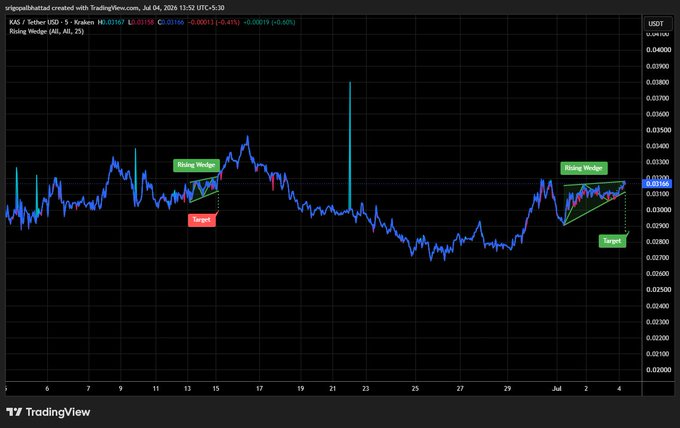This screenshot has width=680, height=428.
Task: Click the 0.02800 price axis label
Action: click(x=658, y=242)
